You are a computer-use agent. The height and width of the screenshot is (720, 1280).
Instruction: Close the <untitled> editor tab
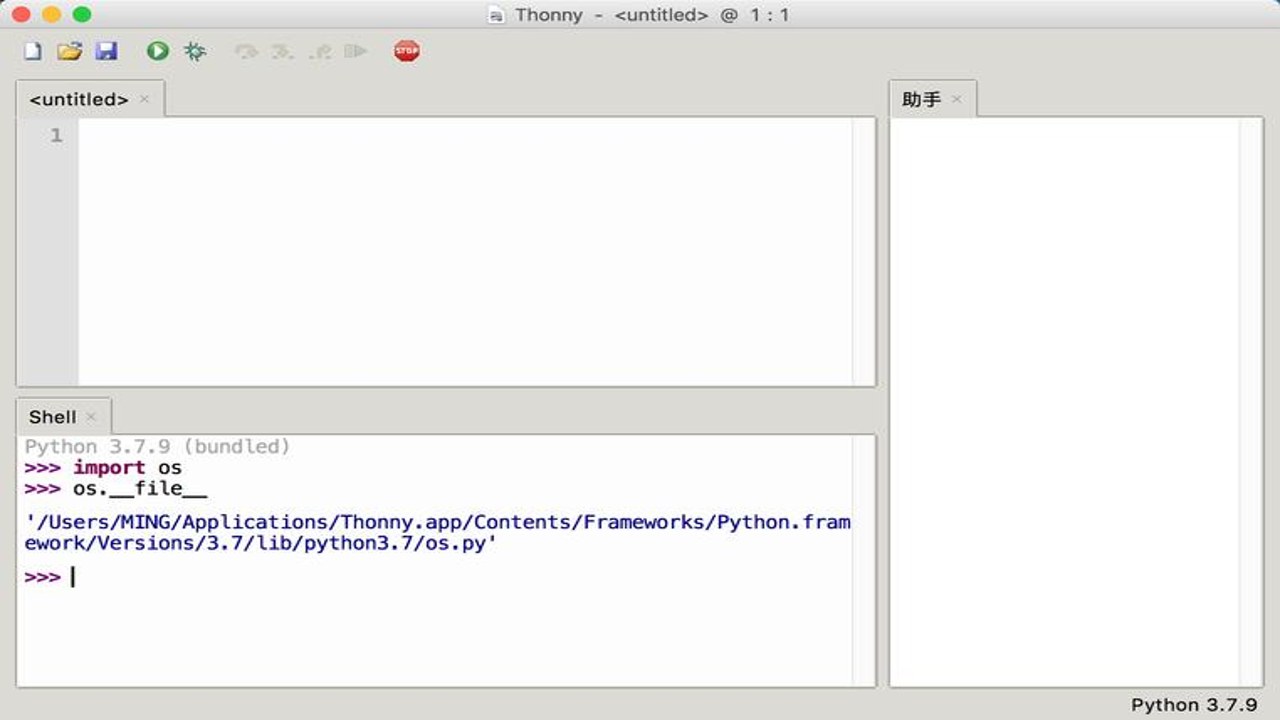click(144, 99)
